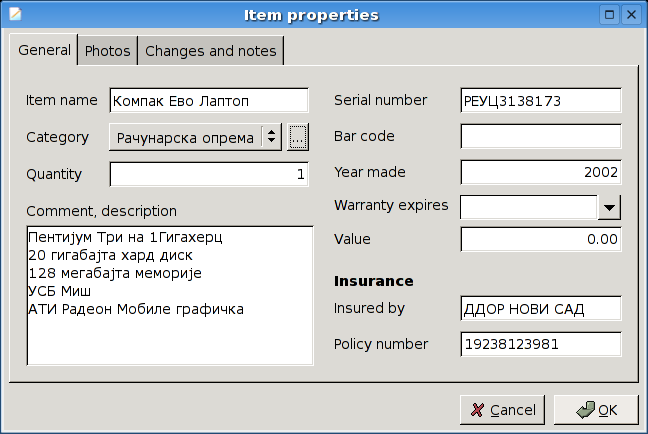Viewport: 648px width, 434px height.
Task: Switch to the Photos tab
Action: 107,50
